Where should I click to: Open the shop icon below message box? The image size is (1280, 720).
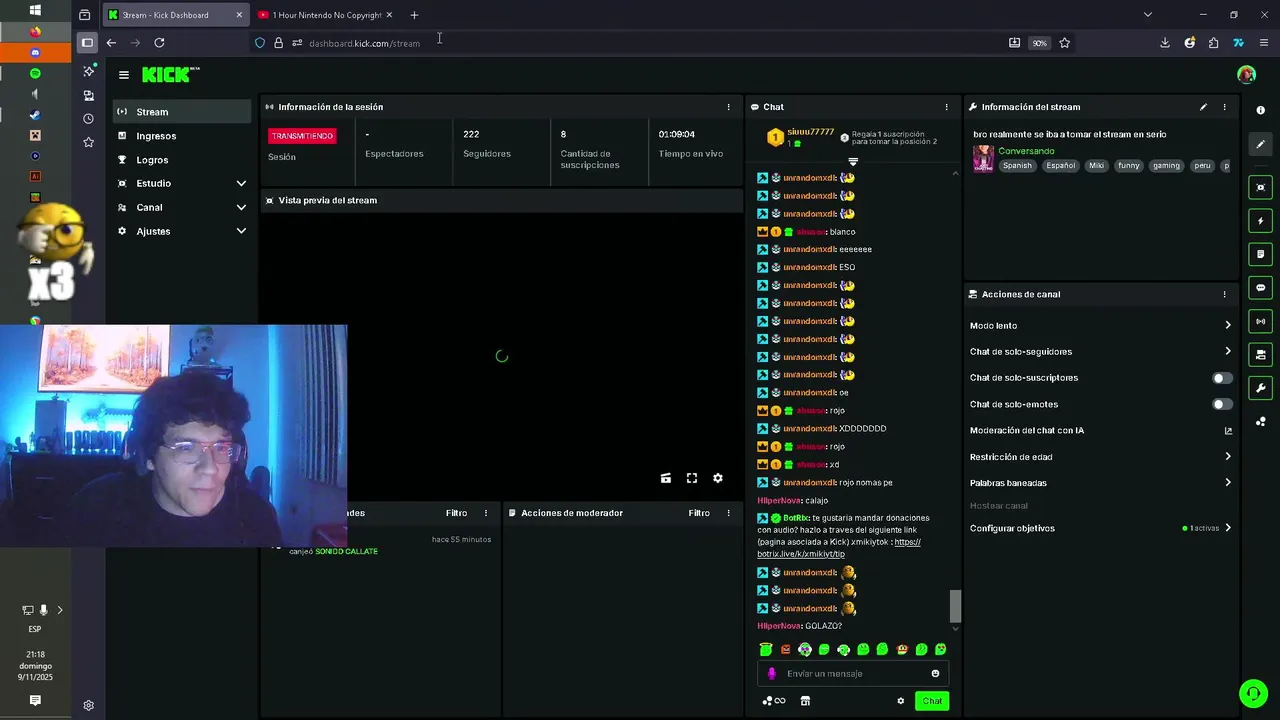coord(805,701)
